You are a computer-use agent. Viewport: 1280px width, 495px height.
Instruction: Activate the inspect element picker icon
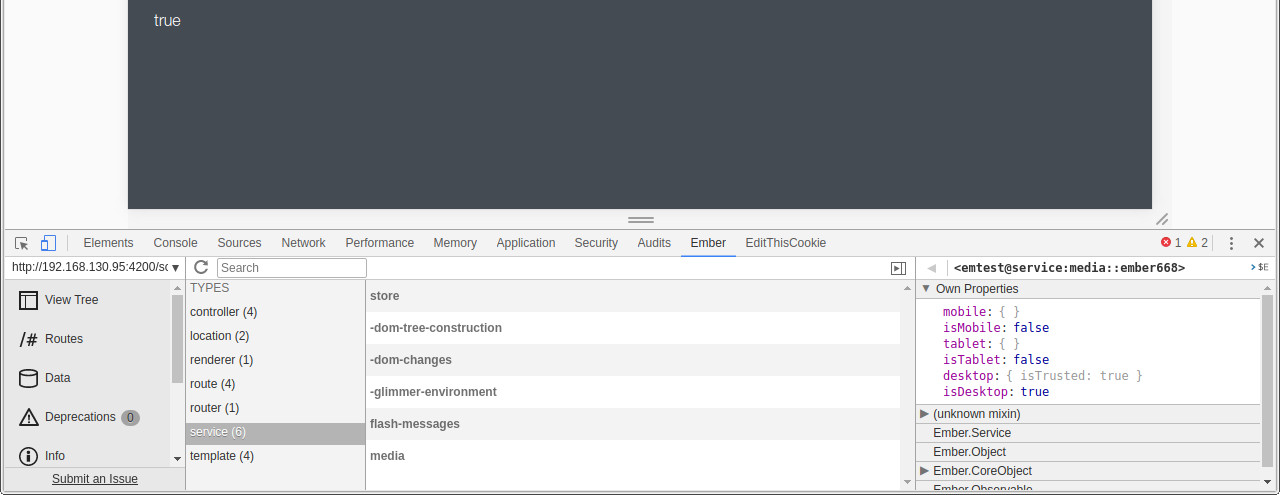(x=22, y=243)
